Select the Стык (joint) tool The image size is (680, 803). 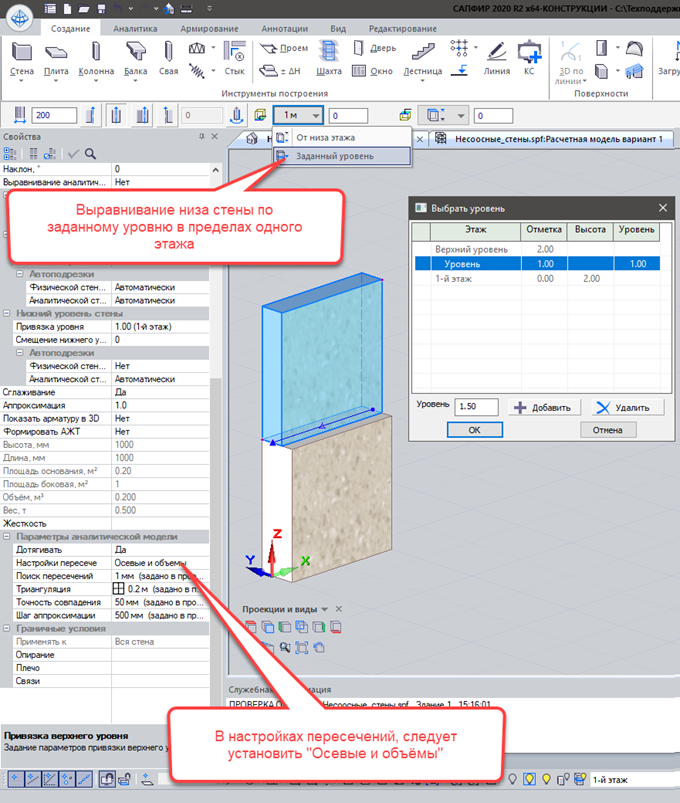coord(235,60)
